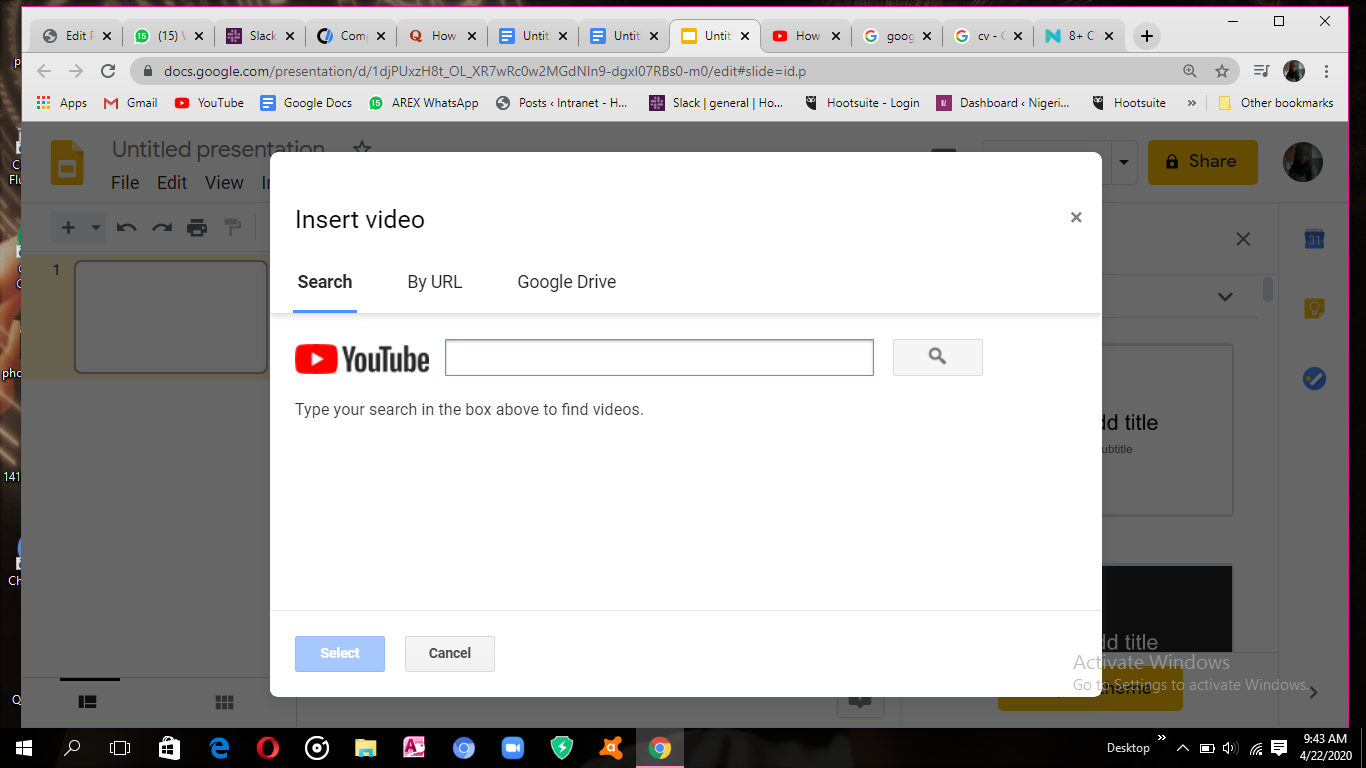1366x768 pixels.
Task: Open the Google Docs bookmark
Action: 306,103
